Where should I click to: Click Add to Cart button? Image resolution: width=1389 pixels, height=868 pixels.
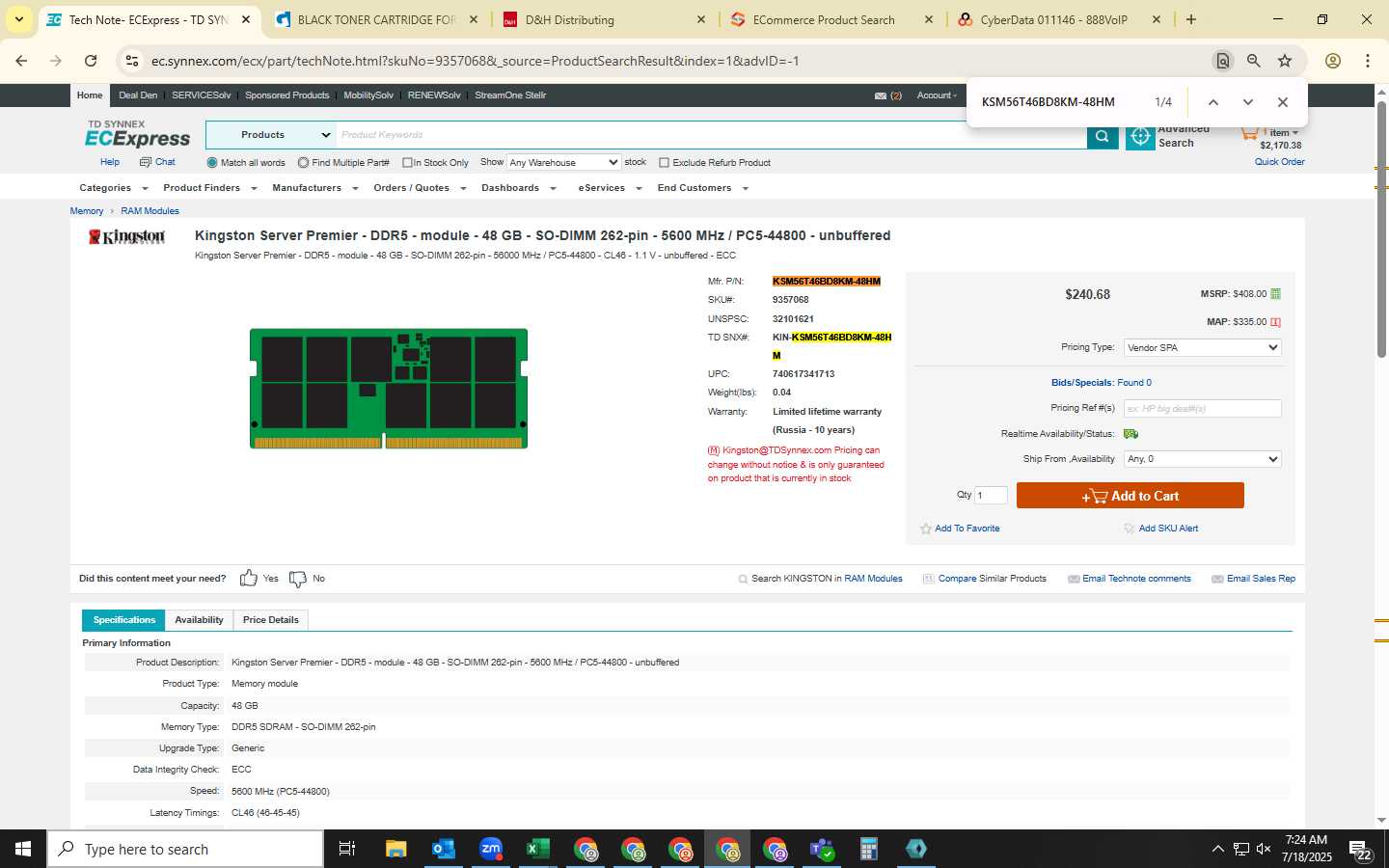(x=1130, y=496)
